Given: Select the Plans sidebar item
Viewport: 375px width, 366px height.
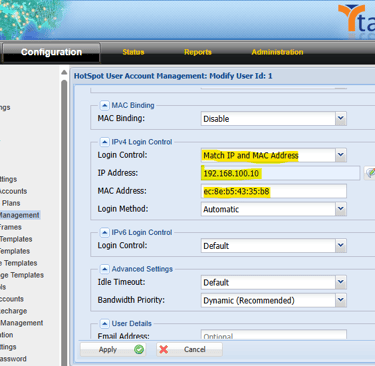Looking at the screenshot, I should pos(11,203).
